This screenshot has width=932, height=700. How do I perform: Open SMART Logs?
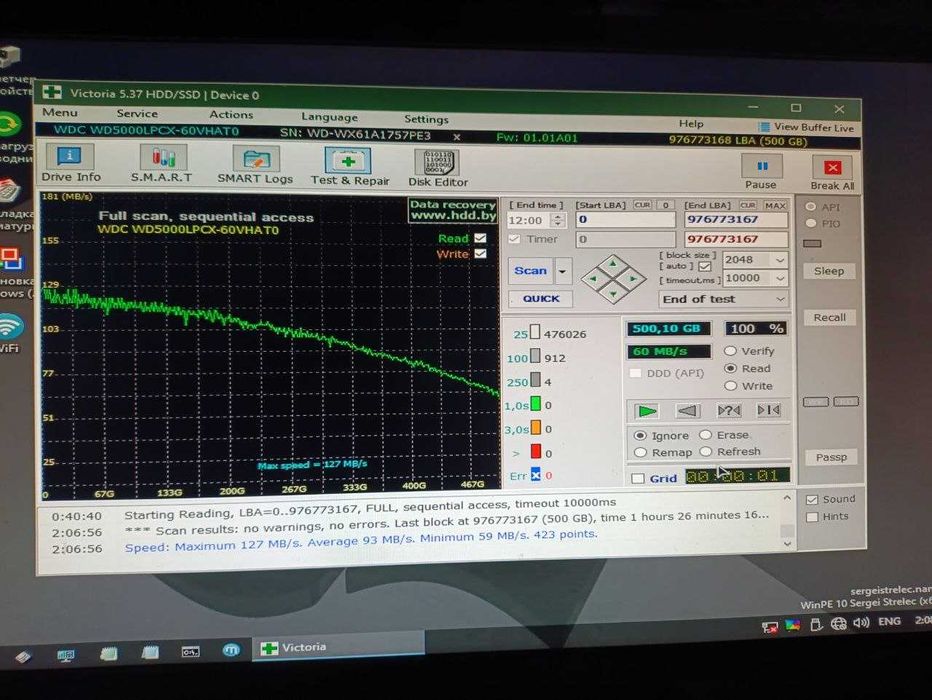[x=255, y=166]
